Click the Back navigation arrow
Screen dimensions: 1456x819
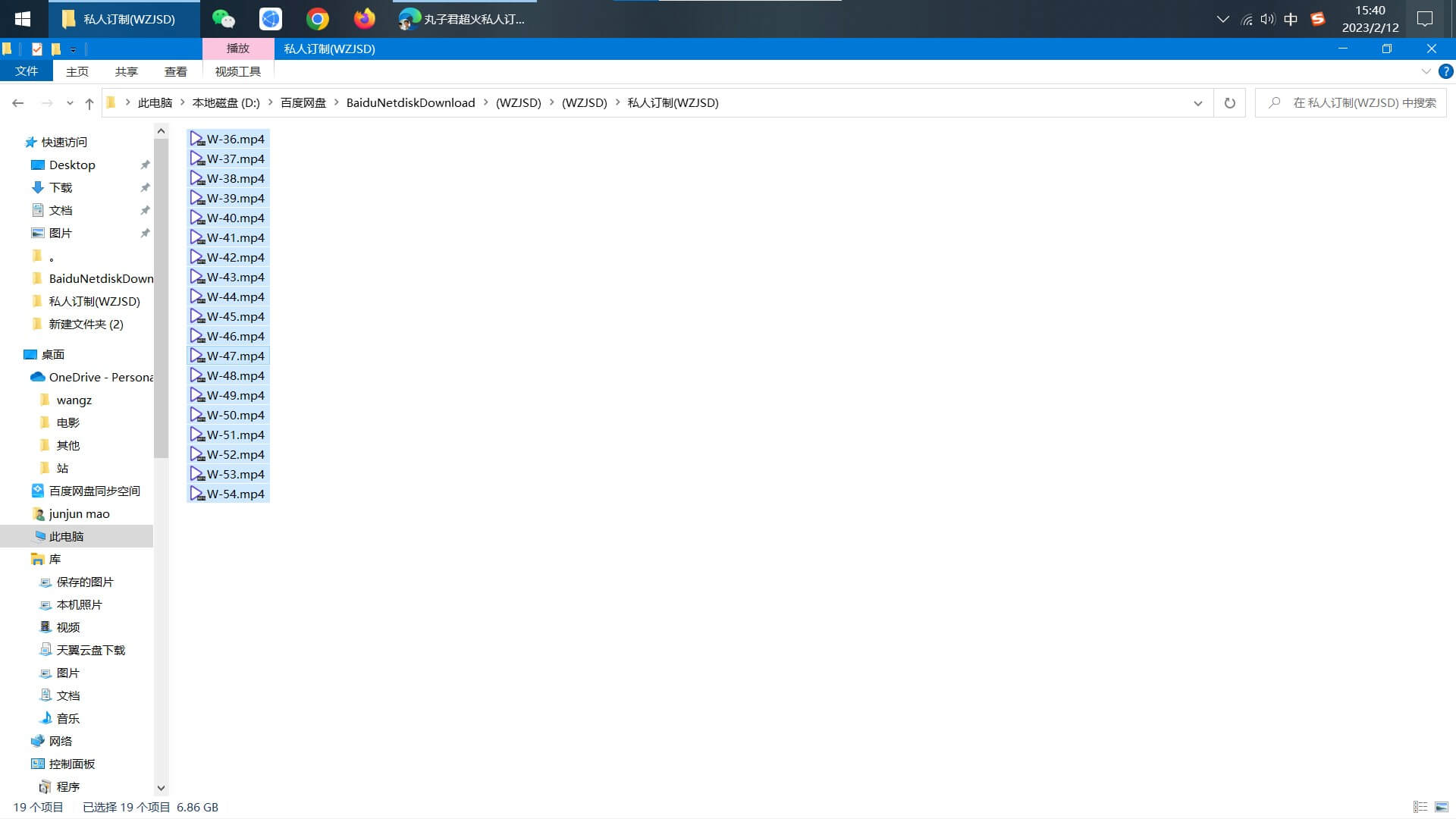click(18, 103)
